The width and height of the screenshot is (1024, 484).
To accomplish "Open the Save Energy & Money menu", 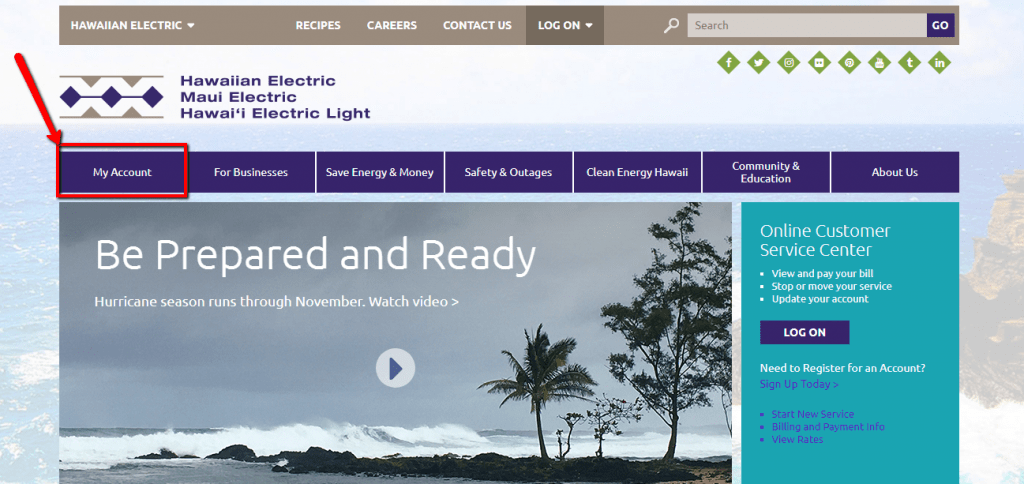I will pos(380,172).
